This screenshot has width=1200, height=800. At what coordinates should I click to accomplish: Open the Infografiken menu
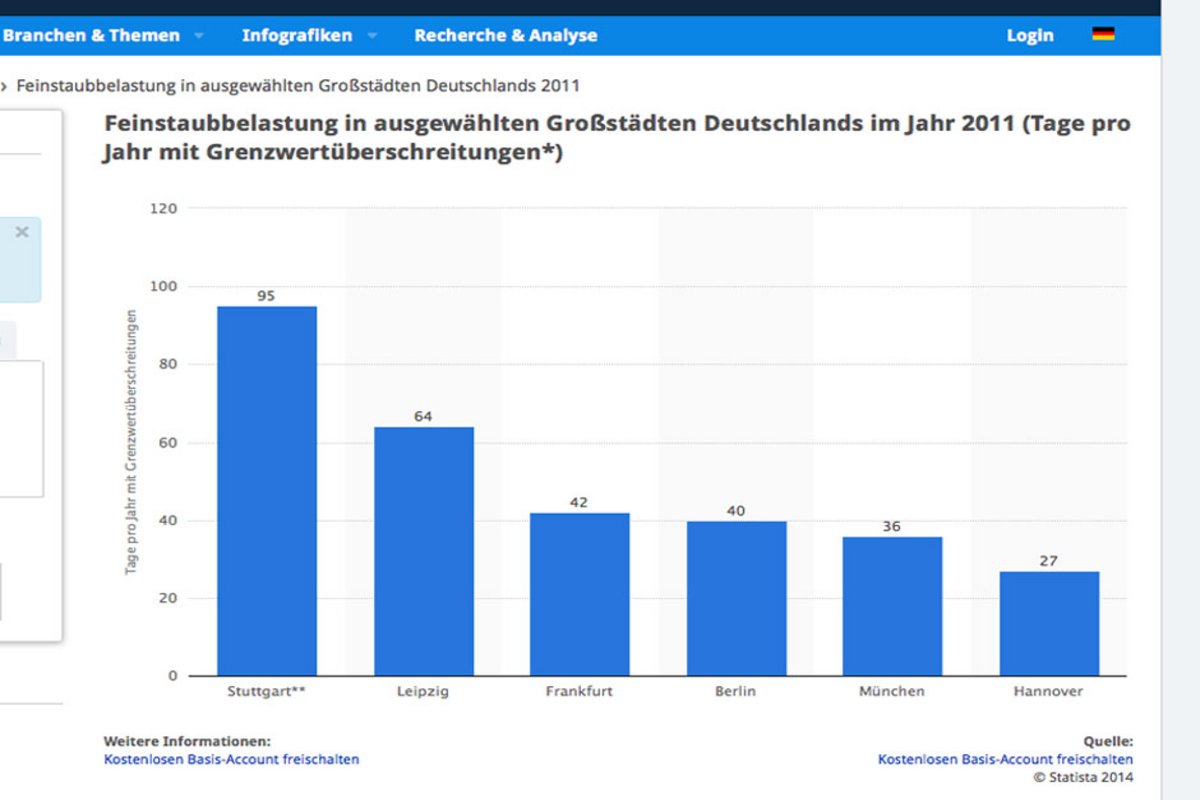point(297,35)
